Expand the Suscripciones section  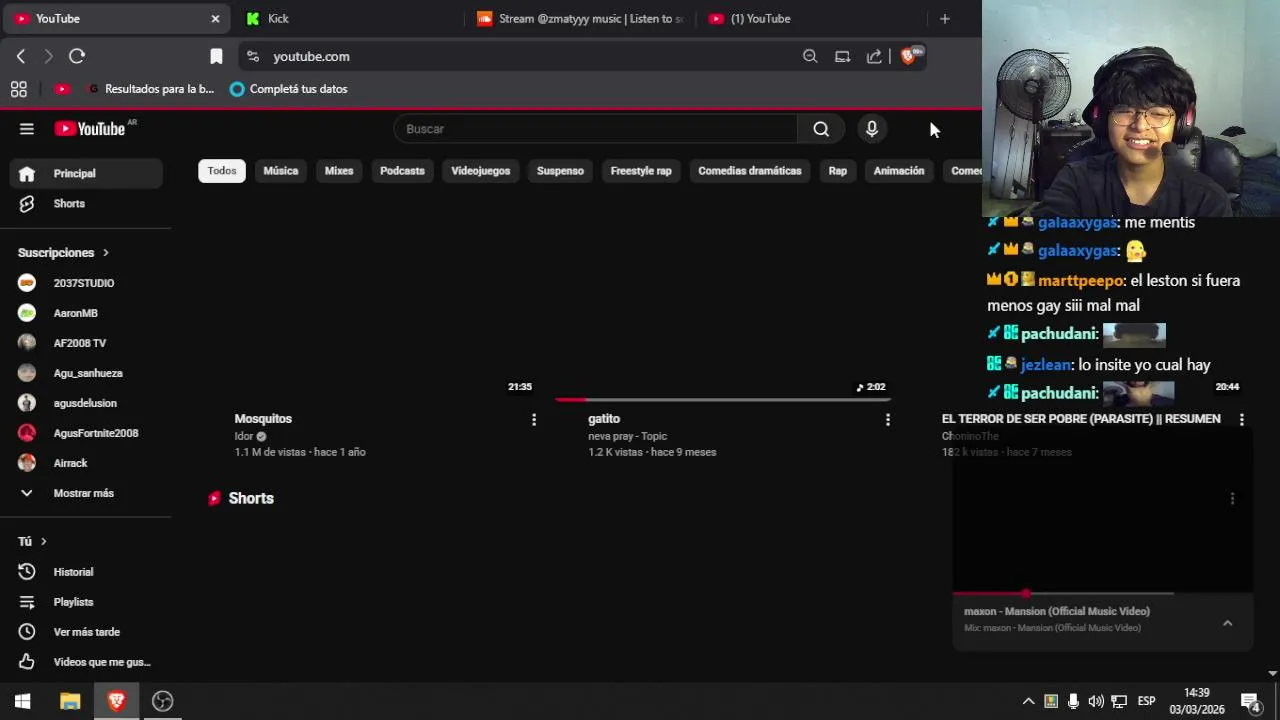63,253
